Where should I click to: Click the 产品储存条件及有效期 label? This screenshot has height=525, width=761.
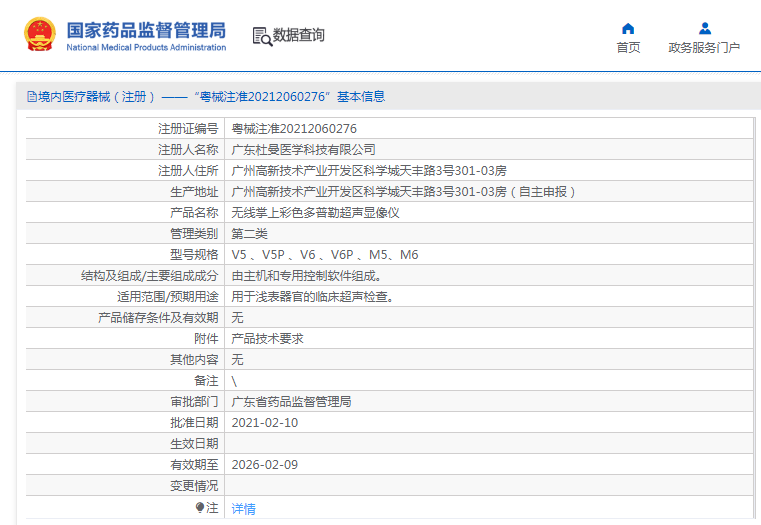pos(158,318)
